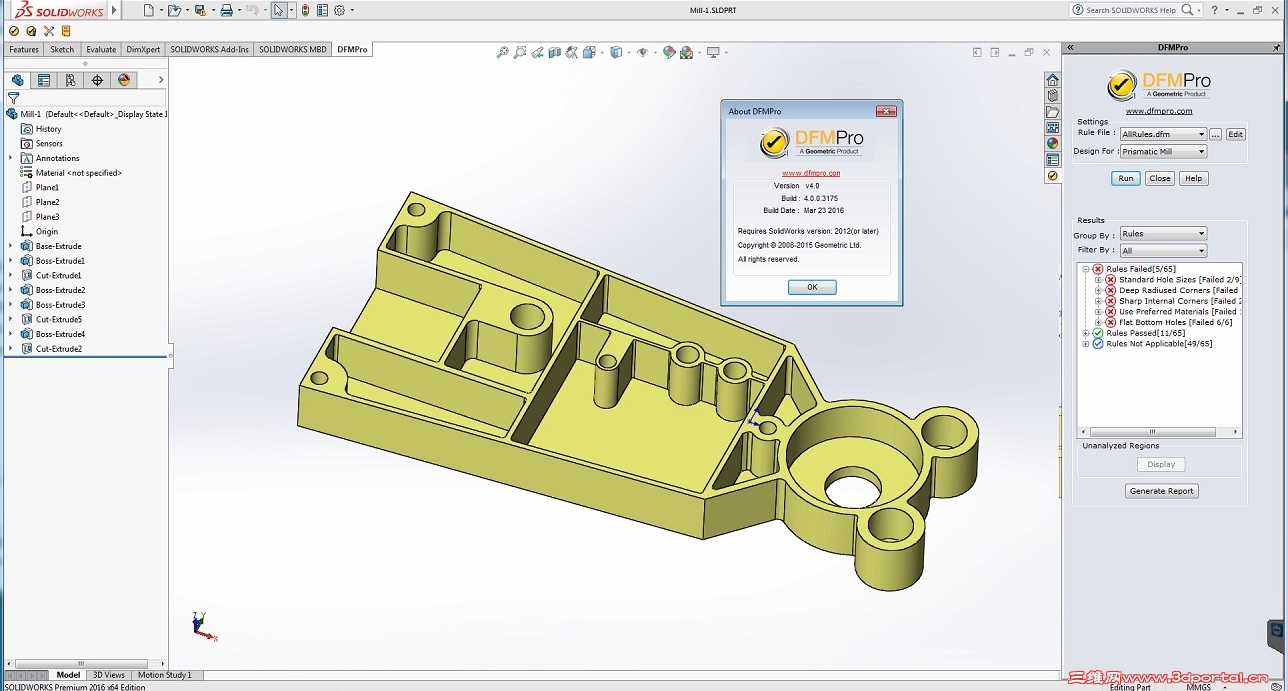
Task: Click Zoom to Fit icon
Action: pyautogui.click(x=503, y=52)
